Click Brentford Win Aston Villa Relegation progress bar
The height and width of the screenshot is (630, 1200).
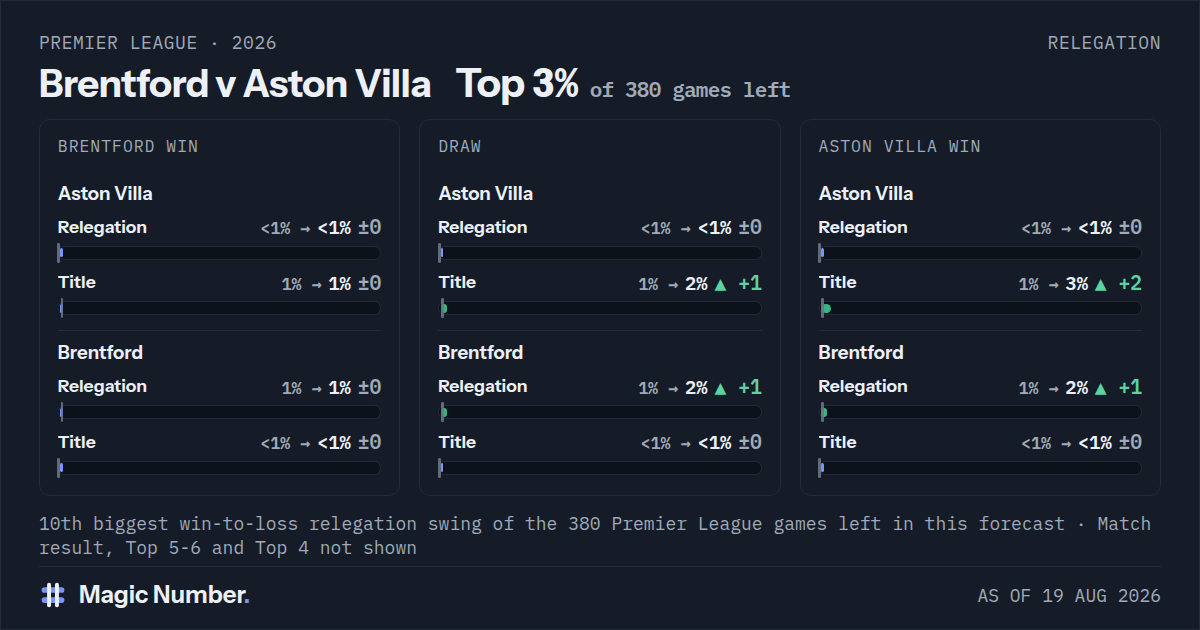point(219,253)
